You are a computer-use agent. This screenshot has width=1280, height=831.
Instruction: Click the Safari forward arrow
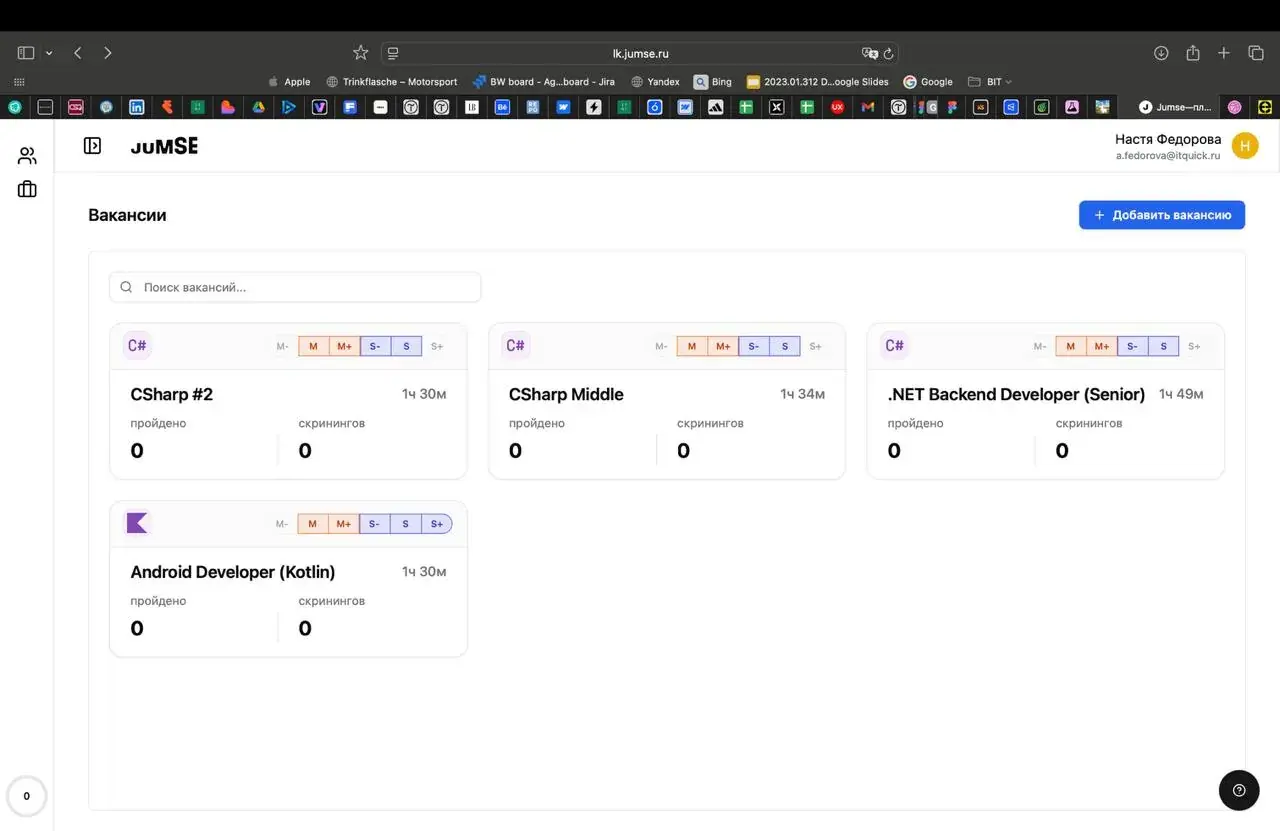click(108, 53)
